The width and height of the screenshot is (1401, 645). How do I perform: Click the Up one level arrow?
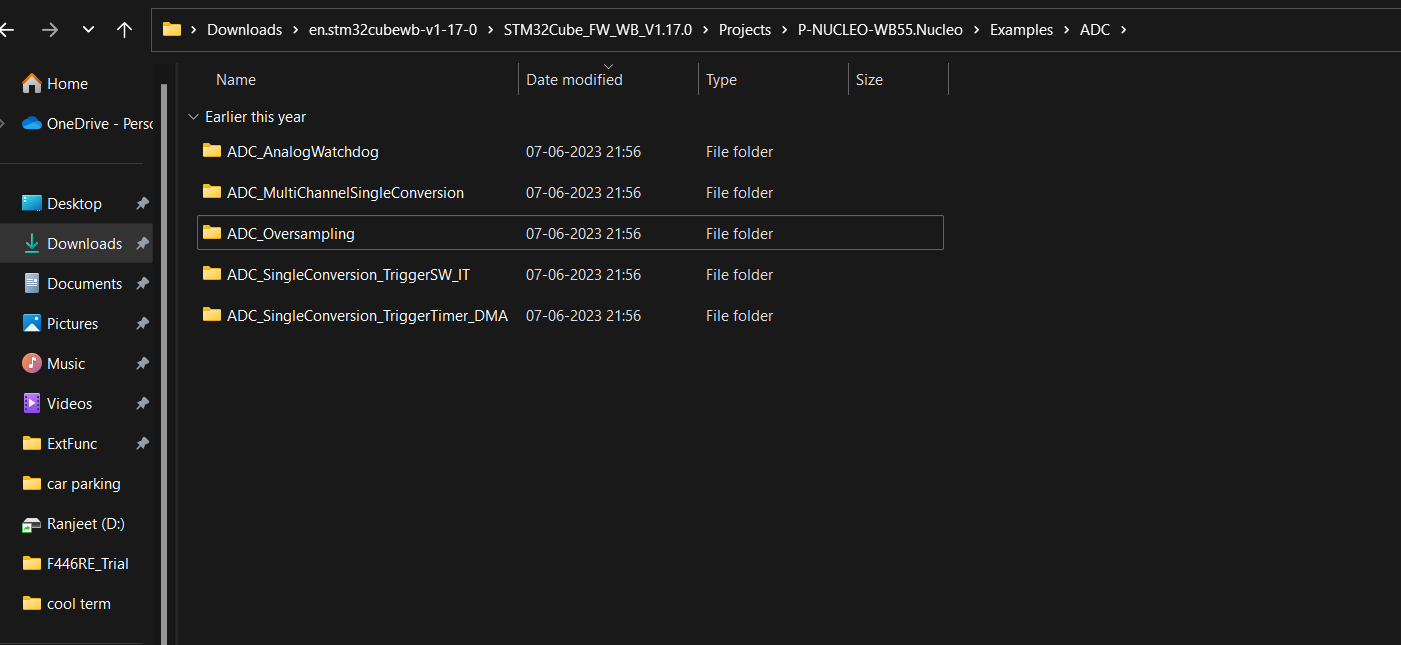point(124,30)
